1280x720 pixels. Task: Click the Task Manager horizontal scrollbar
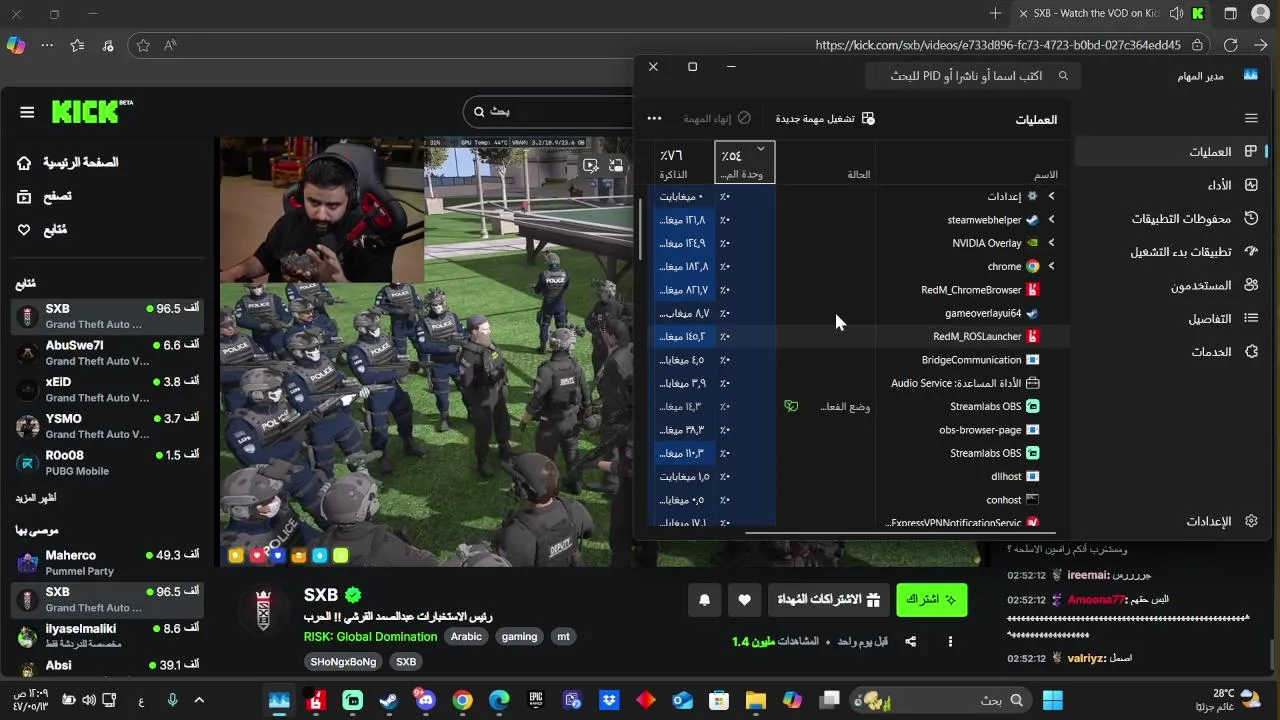900,533
